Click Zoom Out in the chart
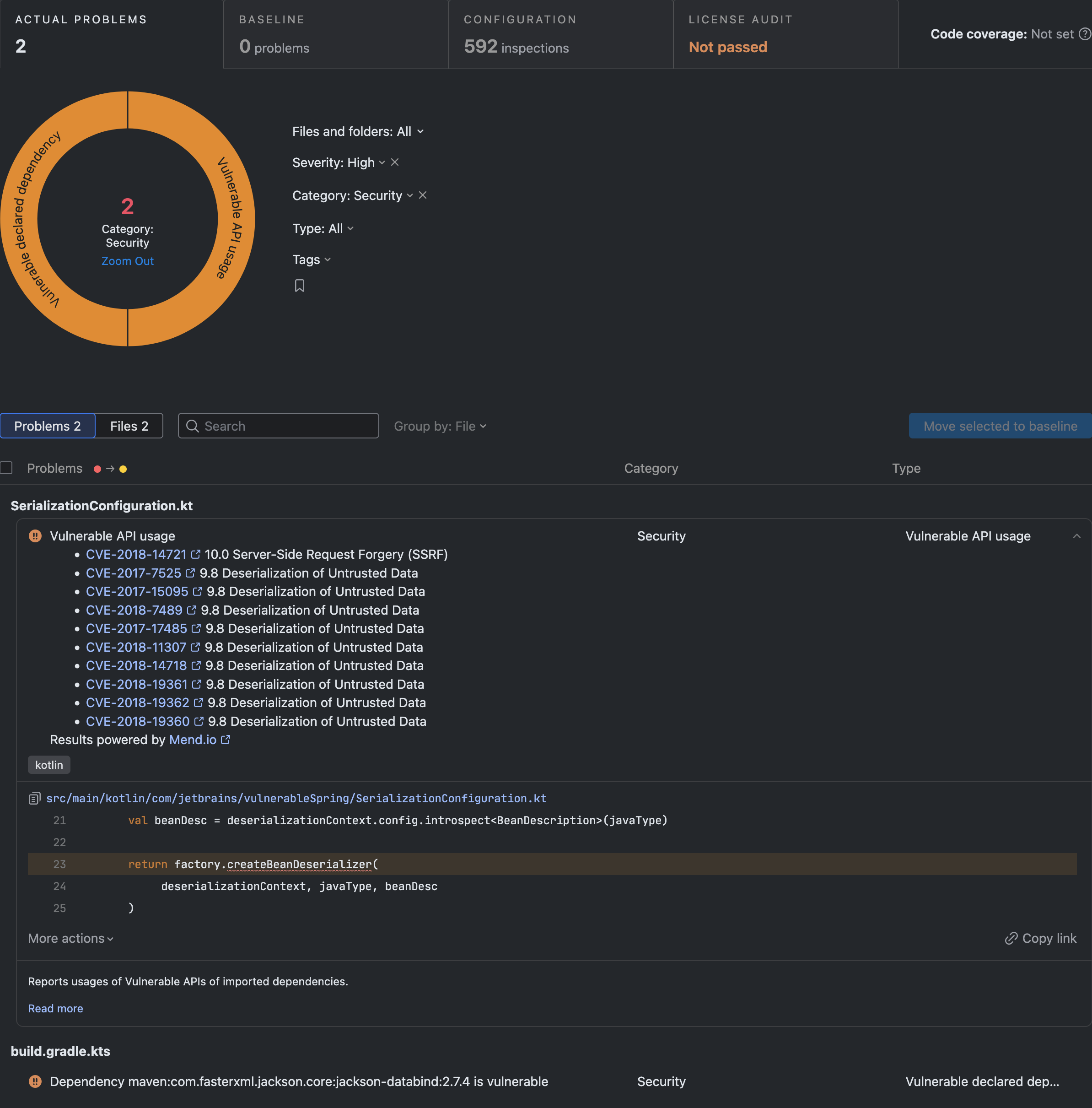The width and height of the screenshot is (1092, 1108). (127, 261)
